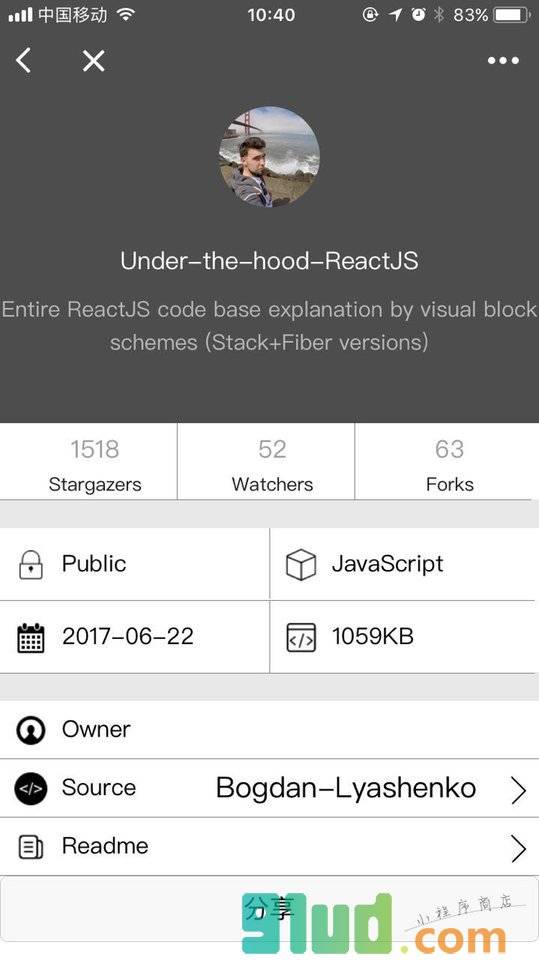Tap the JavaScript cube icon

click(301, 564)
